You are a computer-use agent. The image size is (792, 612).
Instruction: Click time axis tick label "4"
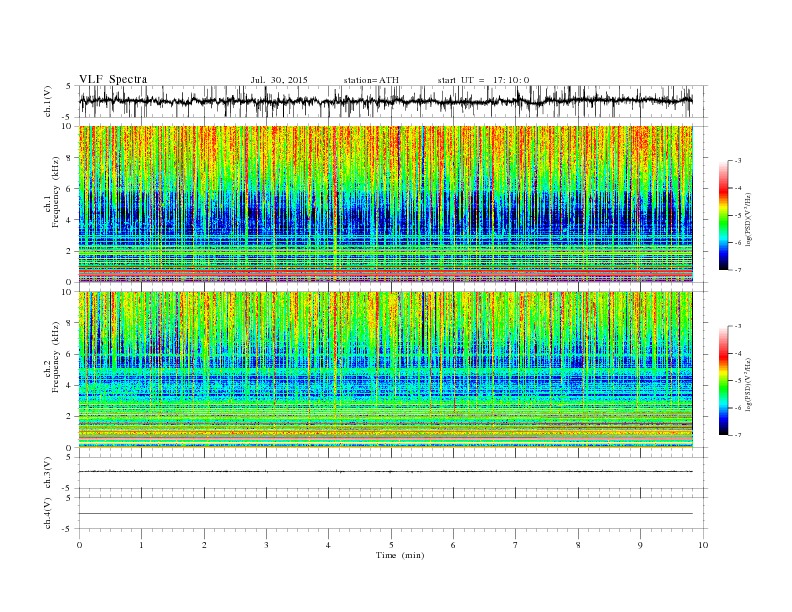[328, 545]
